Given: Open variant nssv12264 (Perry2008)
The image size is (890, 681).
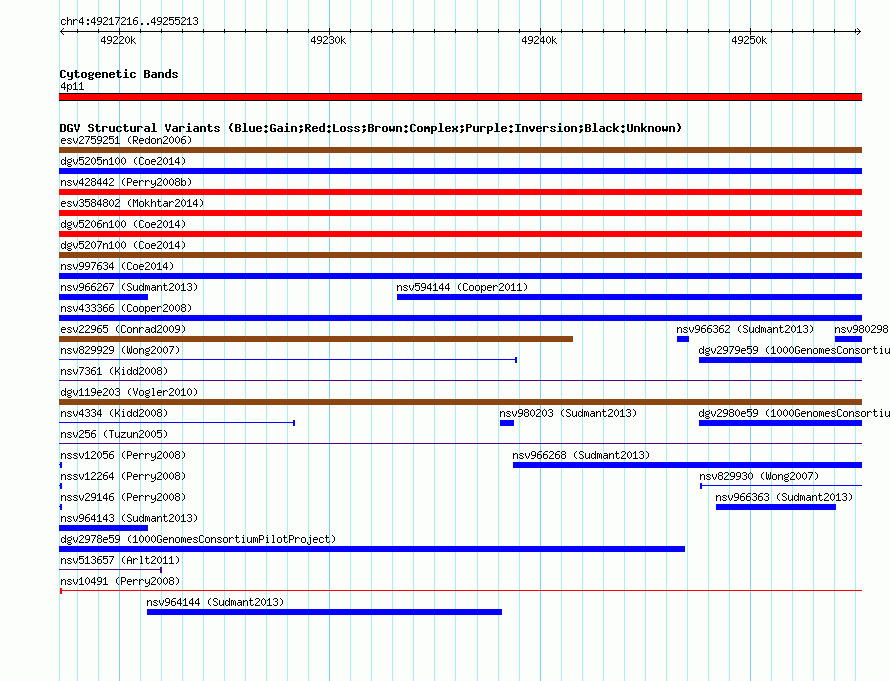Looking at the screenshot, I should pyautogui.click(x=123, y=476).
